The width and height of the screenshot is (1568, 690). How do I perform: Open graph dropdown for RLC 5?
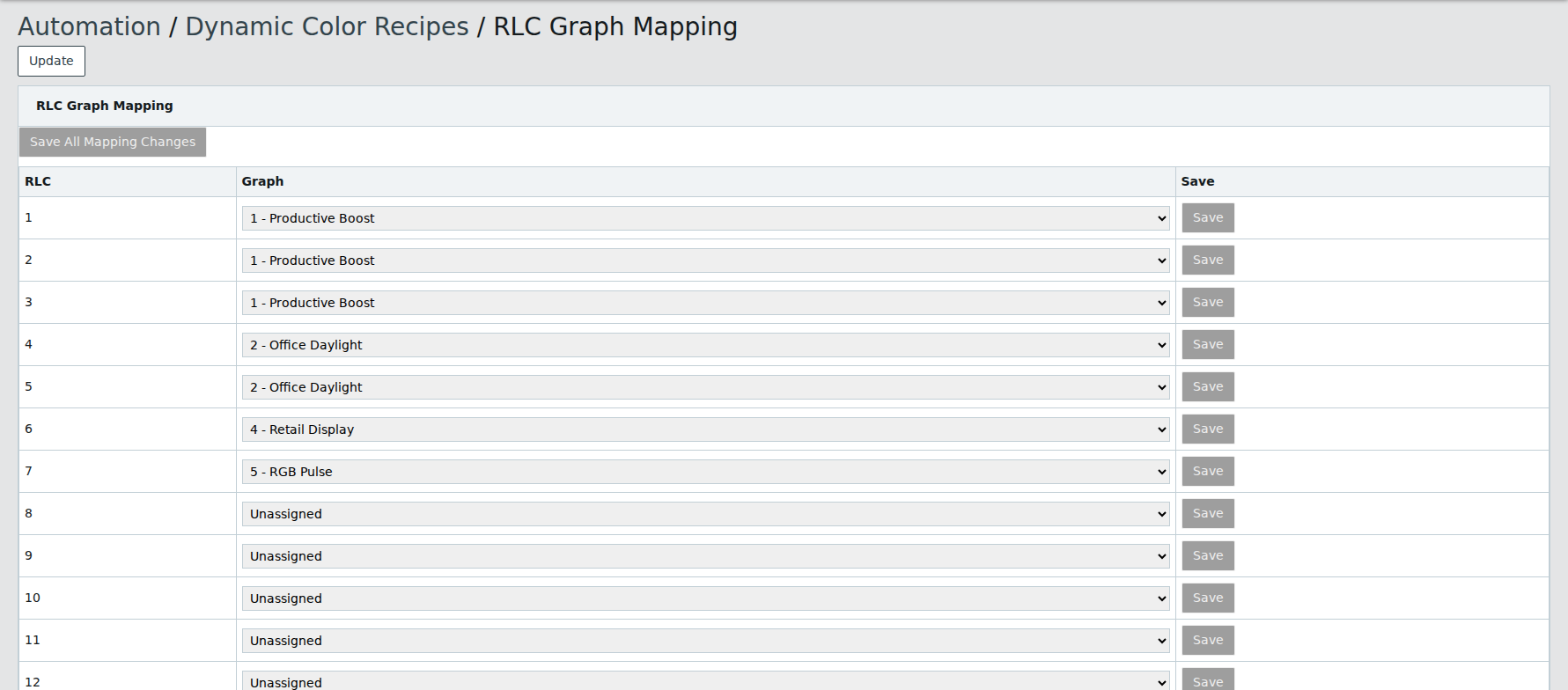[705, 387]
